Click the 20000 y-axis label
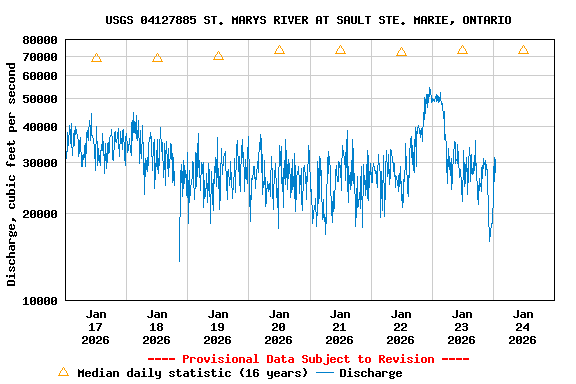This screenshot has height=384, width=576. pyautogui.click(x=40, y=213)
